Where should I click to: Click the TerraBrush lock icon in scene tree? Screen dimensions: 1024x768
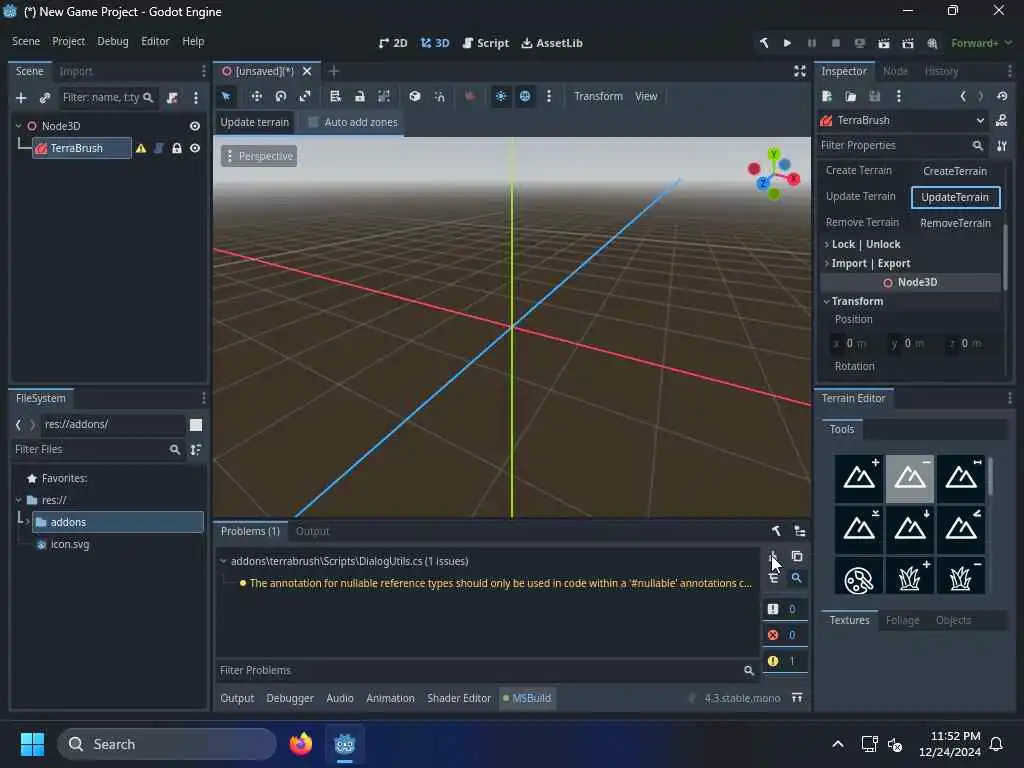(x=176, y=148)
